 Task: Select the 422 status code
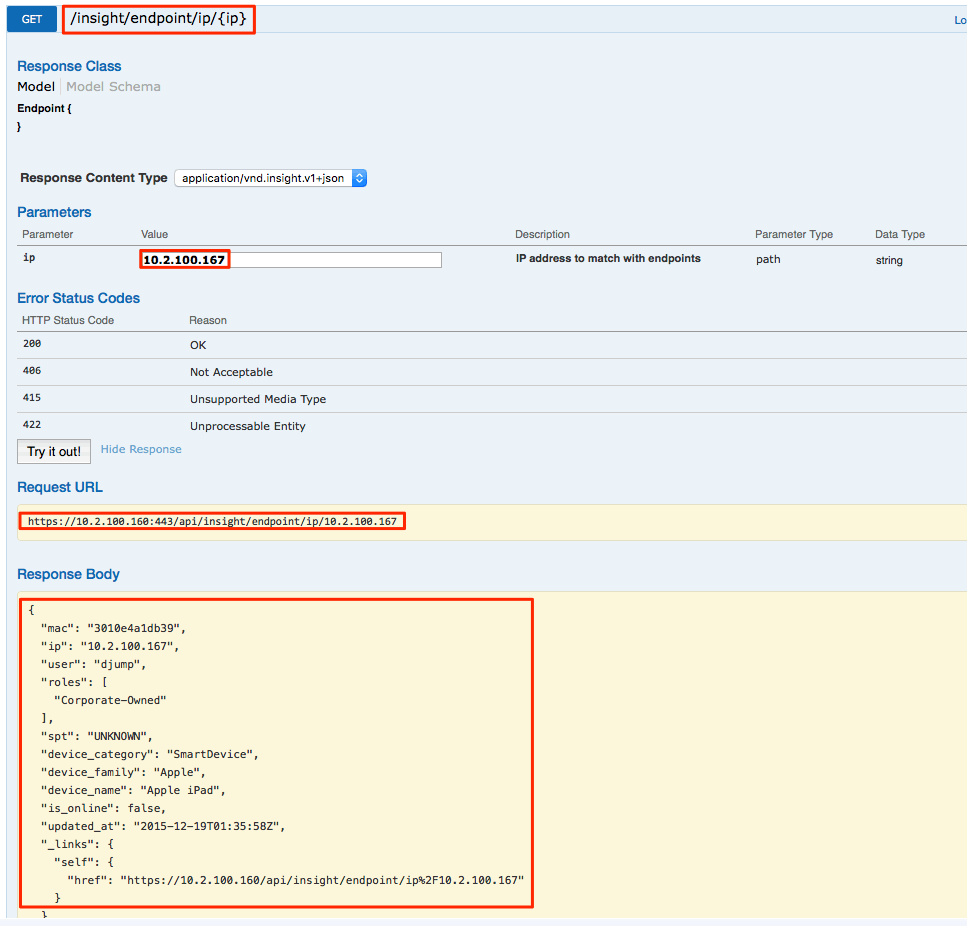32,425
